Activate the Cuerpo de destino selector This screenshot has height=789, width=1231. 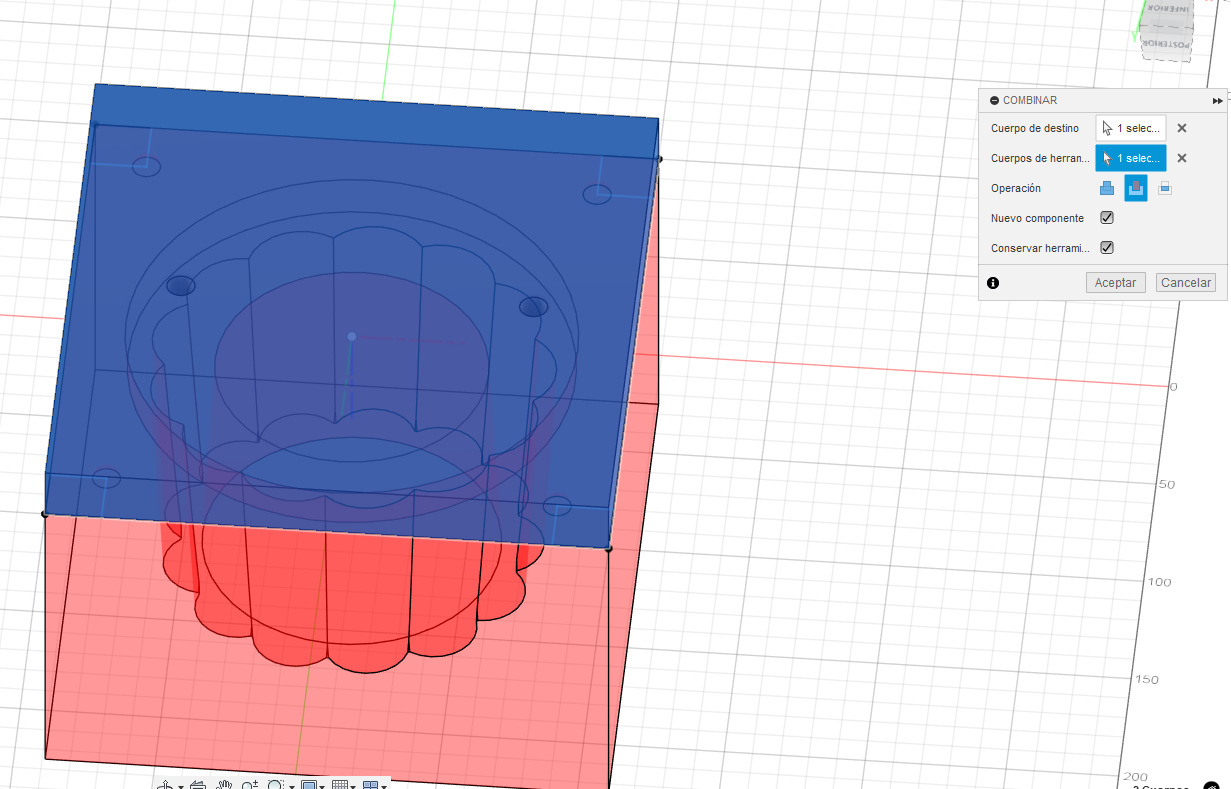click(1131, 128)
